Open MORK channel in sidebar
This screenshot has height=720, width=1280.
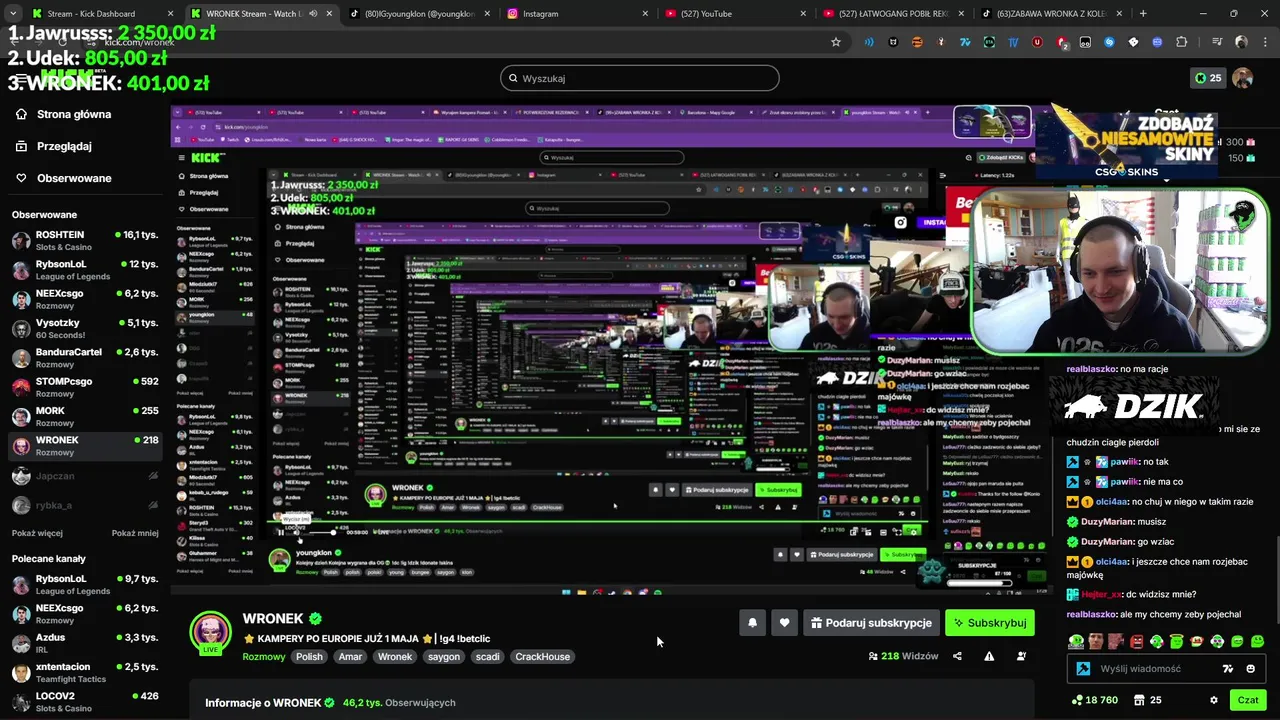[x=85, y=416]
